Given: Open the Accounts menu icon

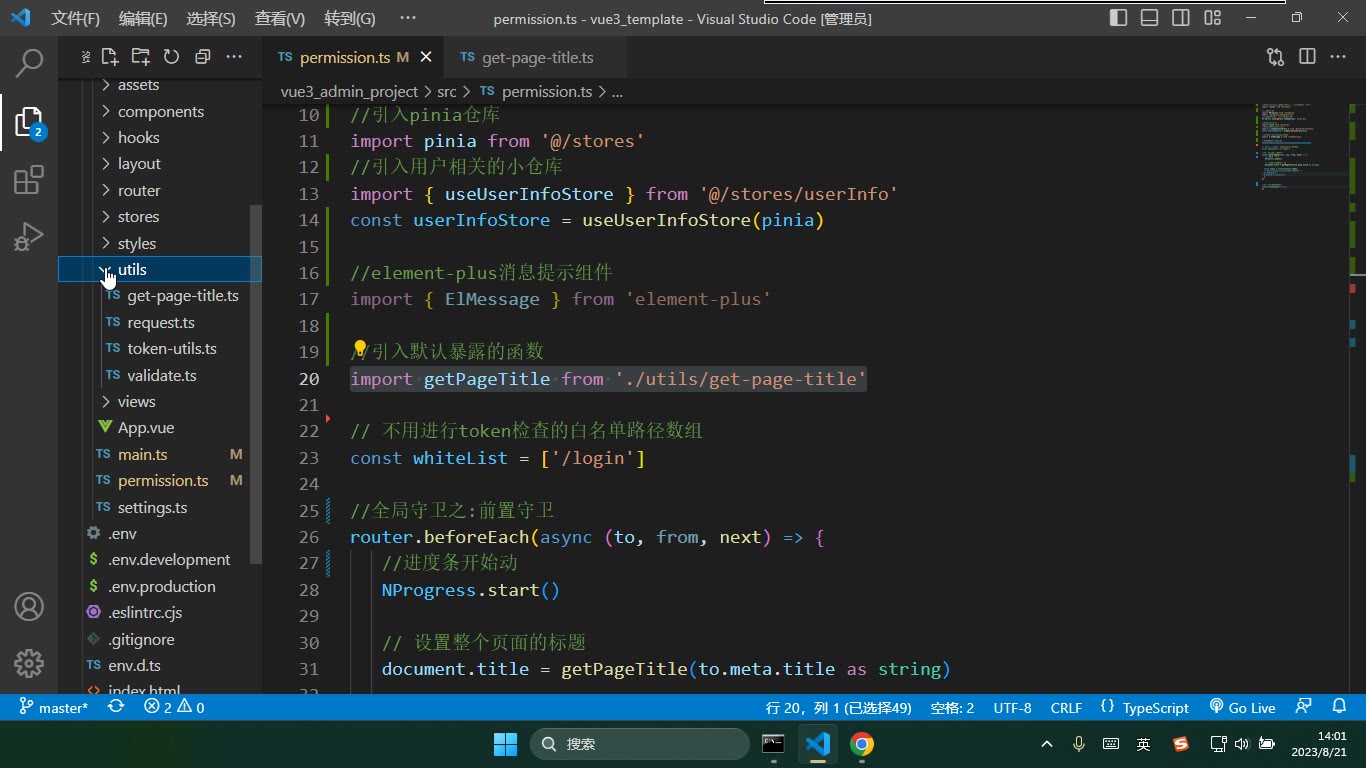Looking at the screenshot, I should pos(29,606).
